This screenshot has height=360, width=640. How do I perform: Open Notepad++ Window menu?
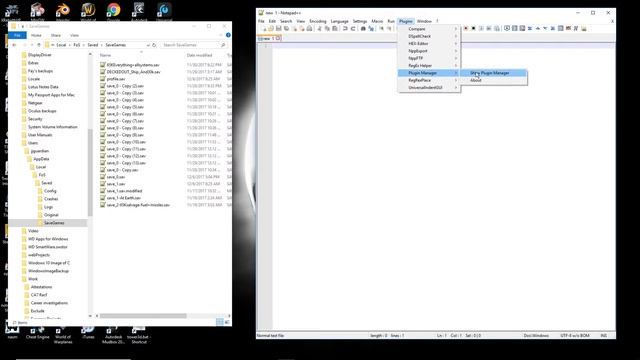tap(424, 21)
